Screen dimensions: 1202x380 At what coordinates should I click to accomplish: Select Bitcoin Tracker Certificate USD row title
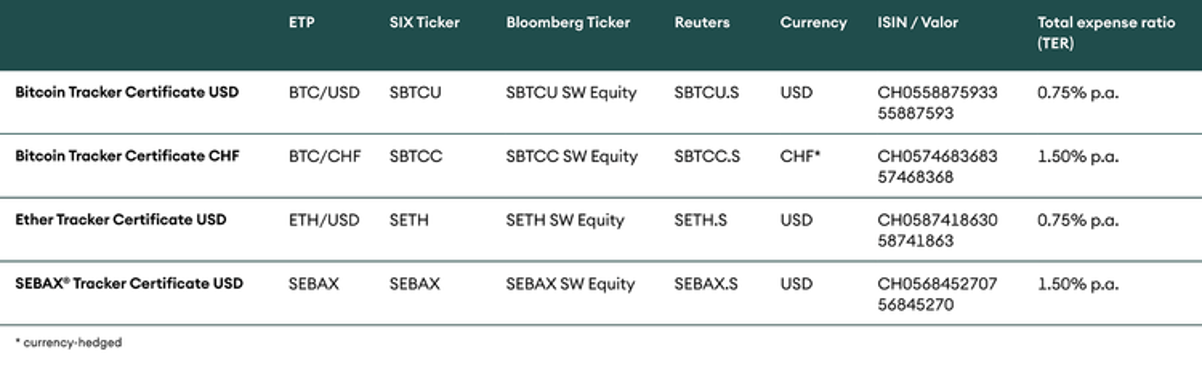point(127,92)
